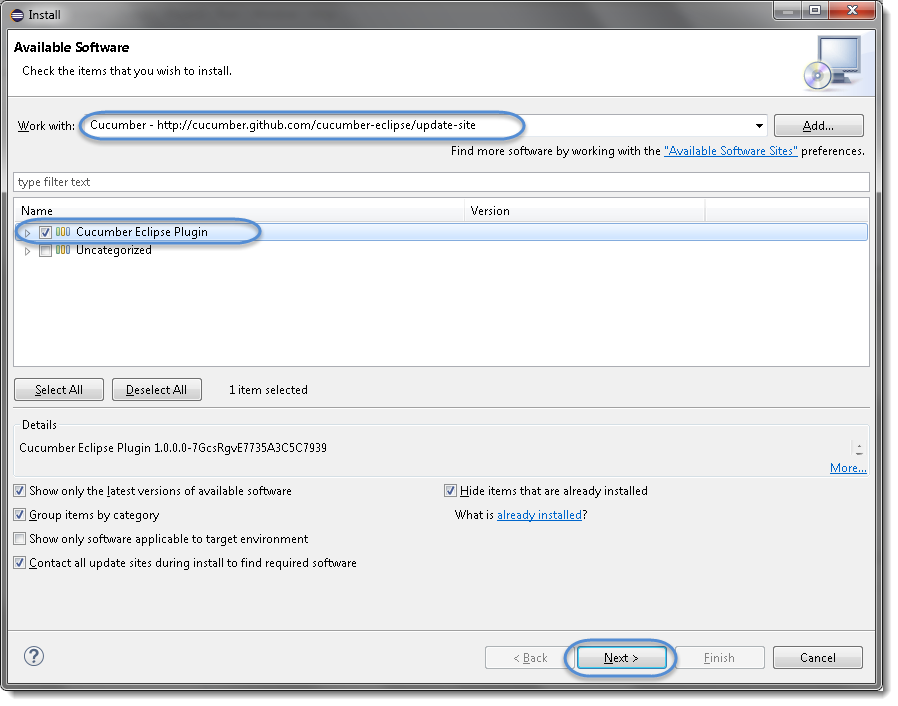
Task: Click the Eclipse icon in the Install title bar
Action: point(17,15)
